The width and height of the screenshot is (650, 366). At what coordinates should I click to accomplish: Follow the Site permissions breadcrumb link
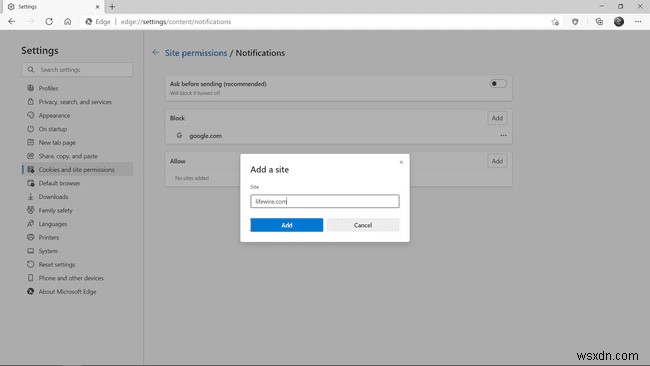coord(196,53)
